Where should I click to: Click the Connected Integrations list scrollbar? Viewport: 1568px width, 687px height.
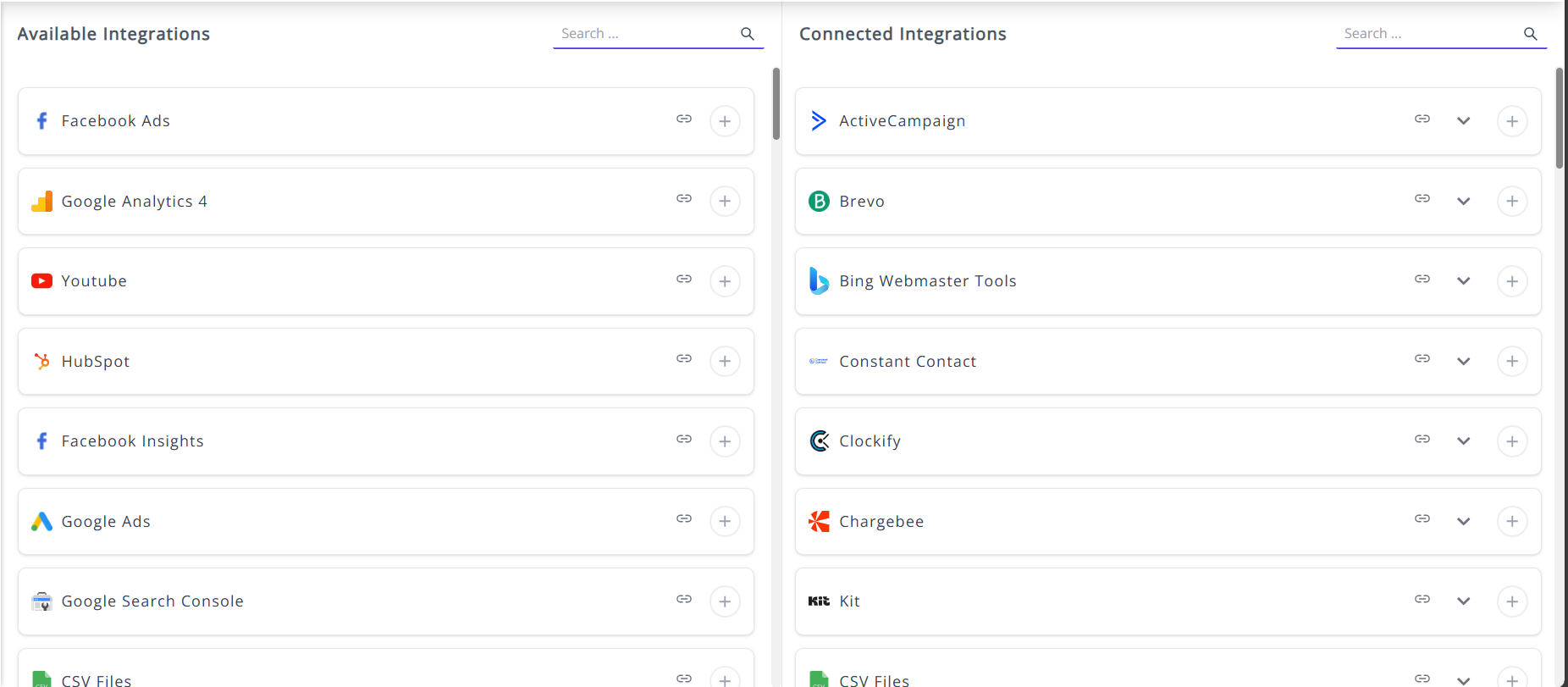(x=1560, y=118)
